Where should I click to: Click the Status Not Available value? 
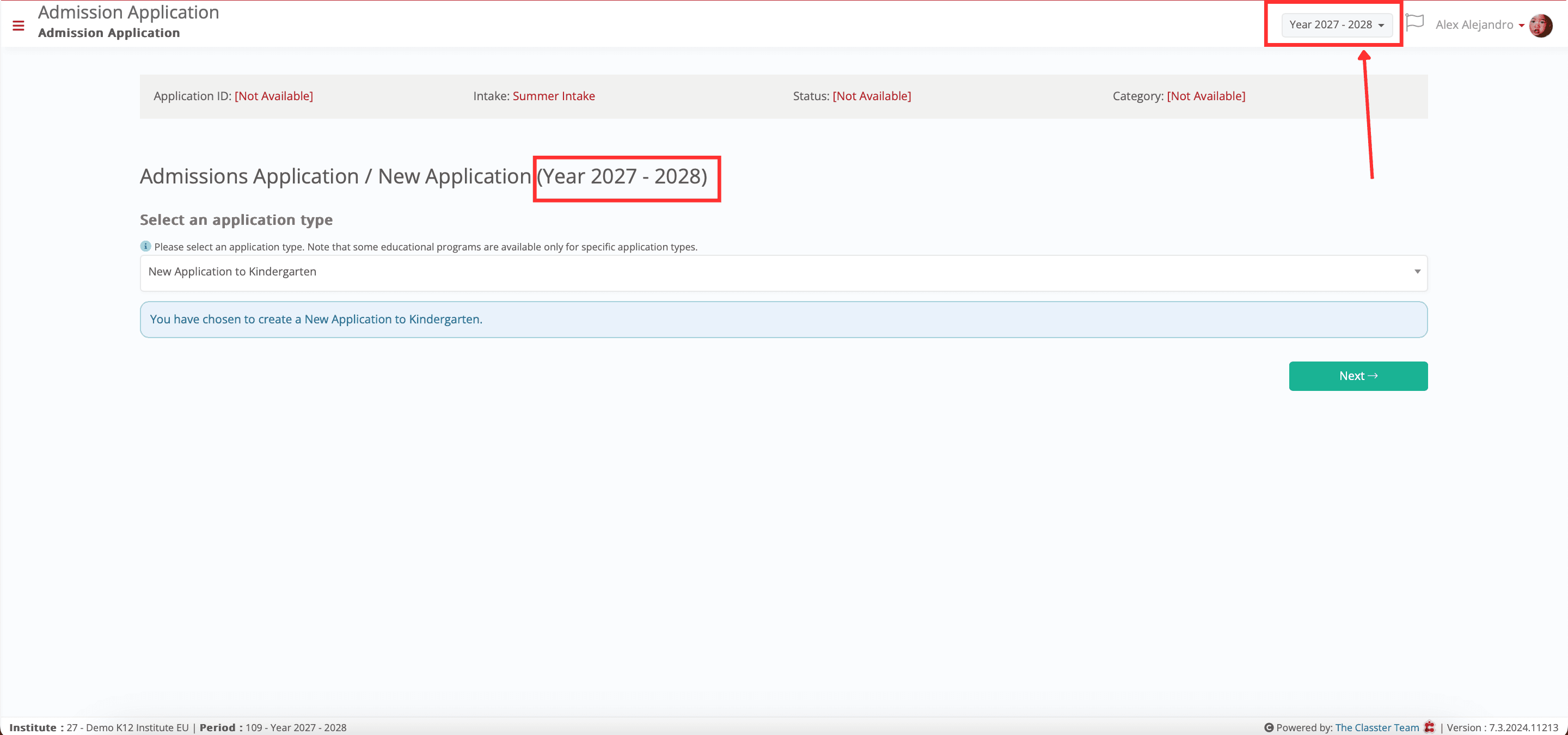click(x=871, y=96)
